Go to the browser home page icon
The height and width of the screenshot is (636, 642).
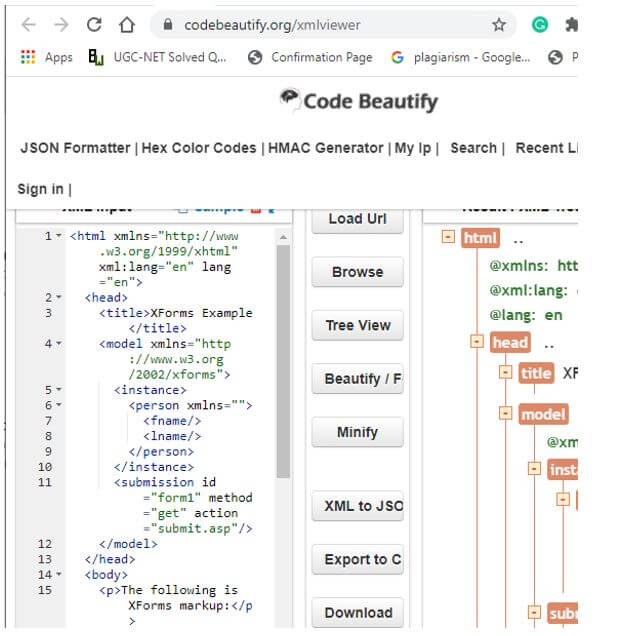[126, 25]
